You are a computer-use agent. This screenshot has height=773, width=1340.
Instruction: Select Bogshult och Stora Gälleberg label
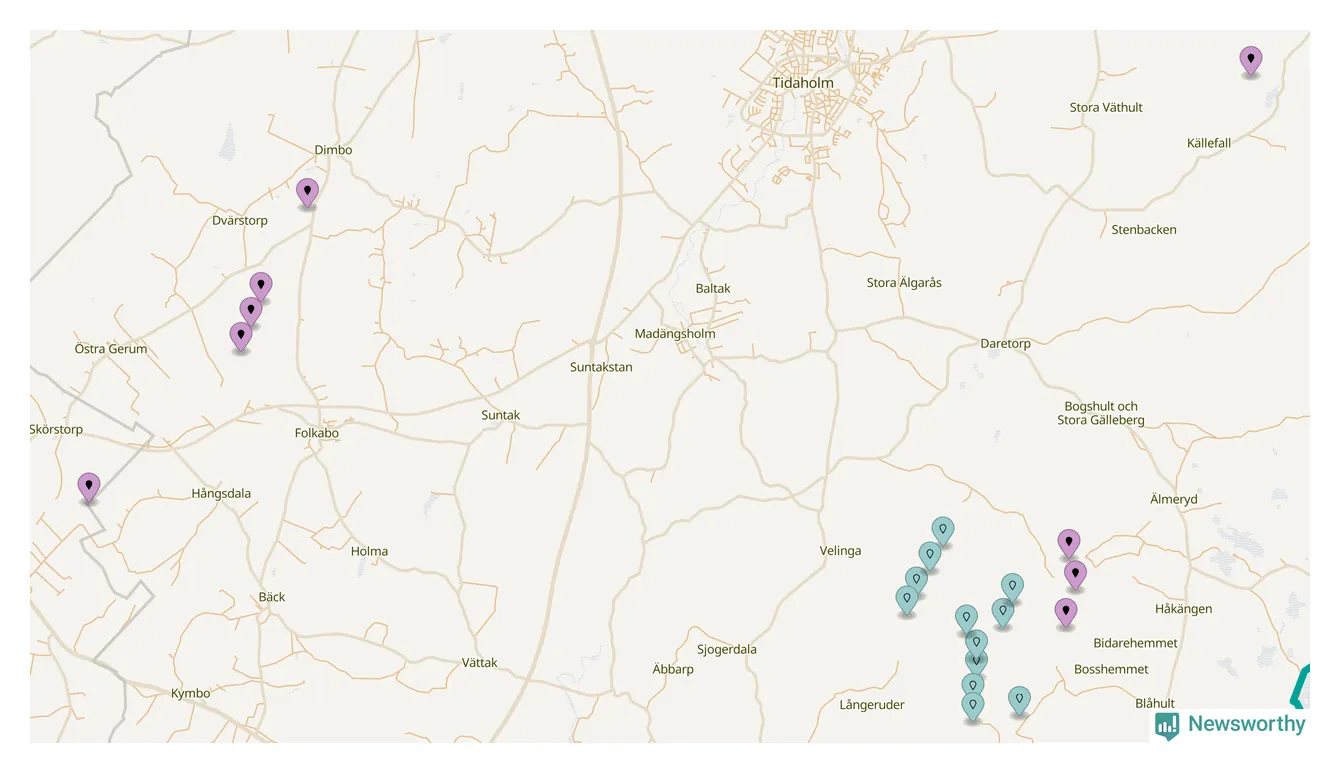(1101, 414)
